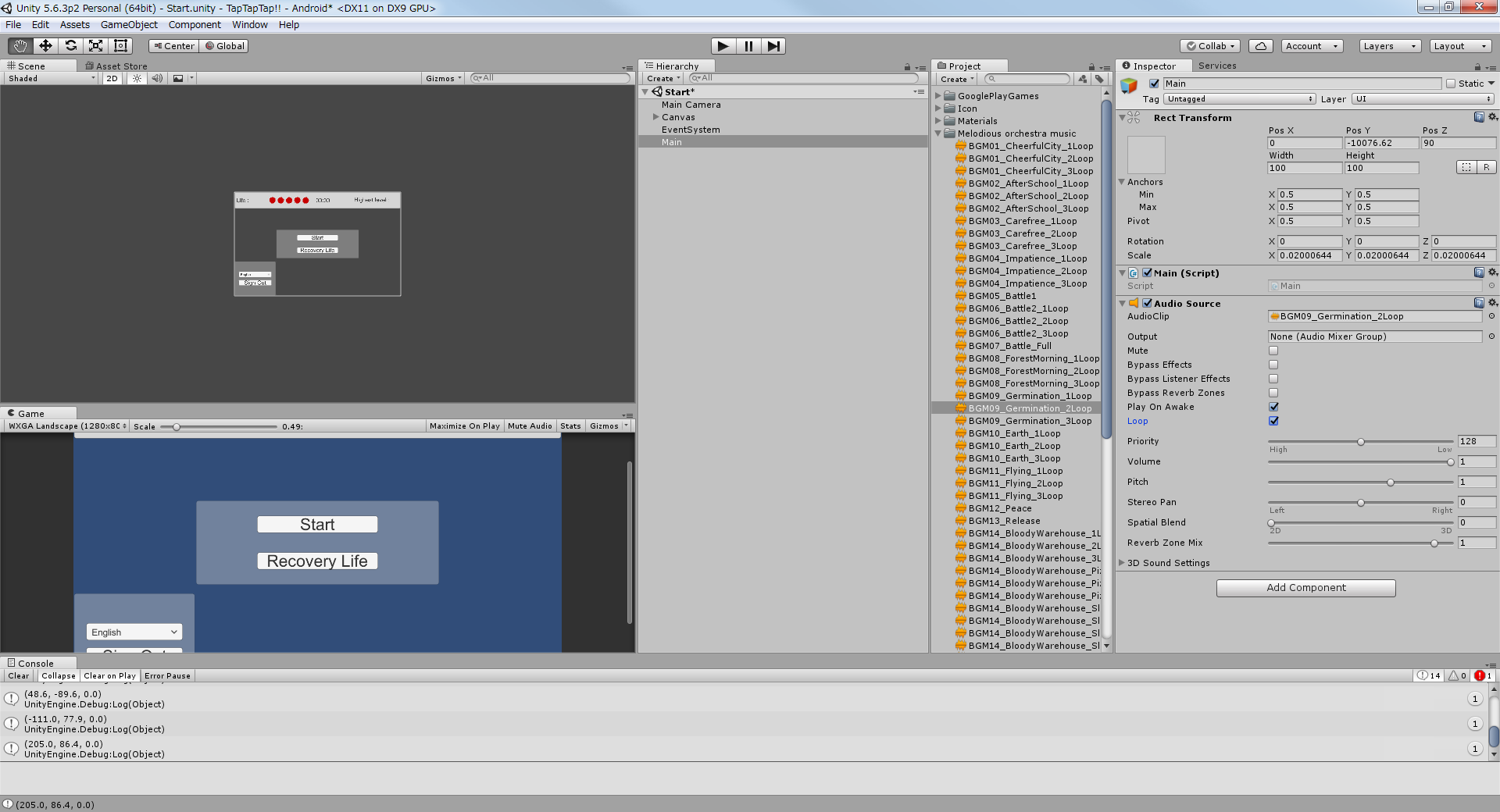This screenshot has height=812, width=1500.
Task: Select the Scale tool
Action: [95, 46]
